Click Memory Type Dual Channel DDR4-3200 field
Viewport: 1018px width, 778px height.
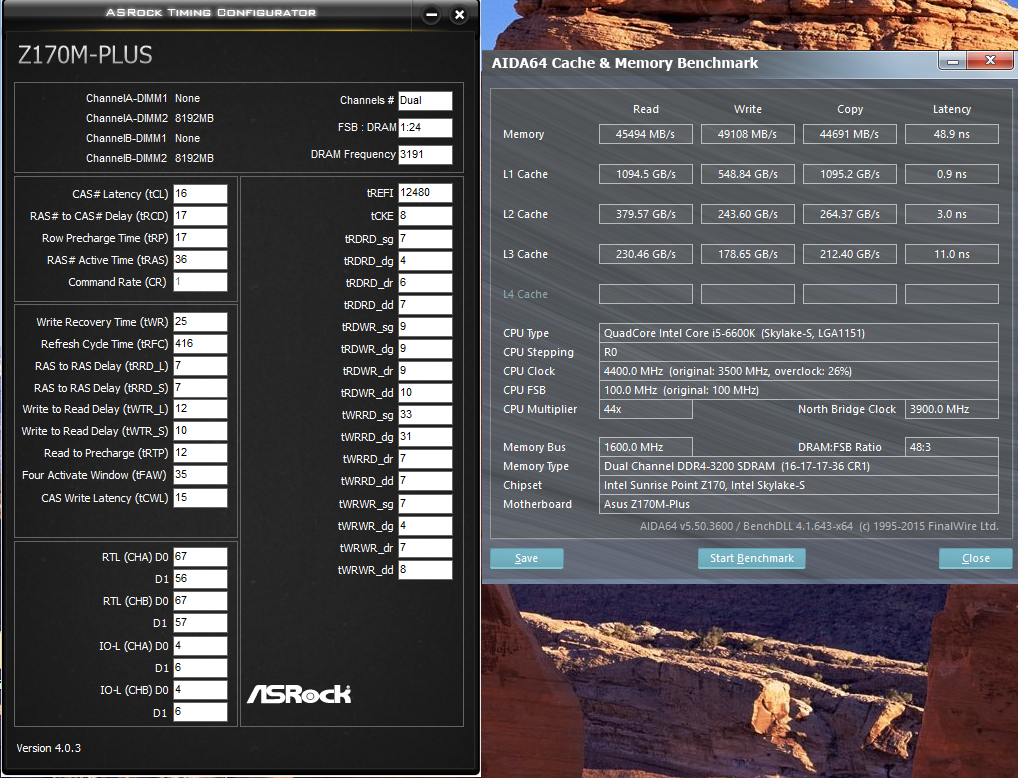tap(799, 466)
